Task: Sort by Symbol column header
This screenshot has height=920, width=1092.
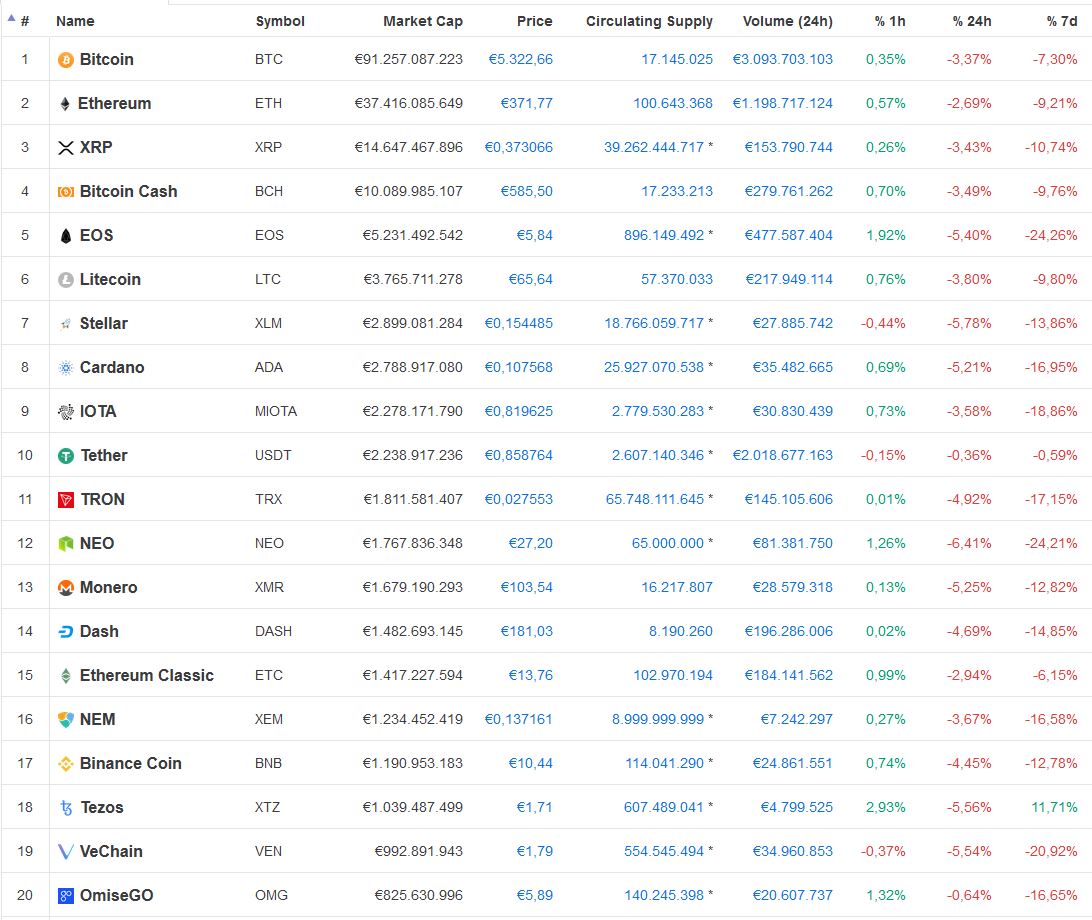Action: [280, 21]
